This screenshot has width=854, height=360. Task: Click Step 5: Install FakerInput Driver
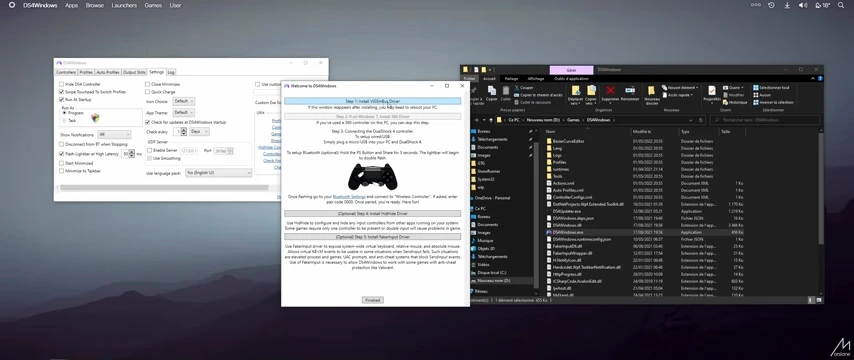tap(373, 237)
